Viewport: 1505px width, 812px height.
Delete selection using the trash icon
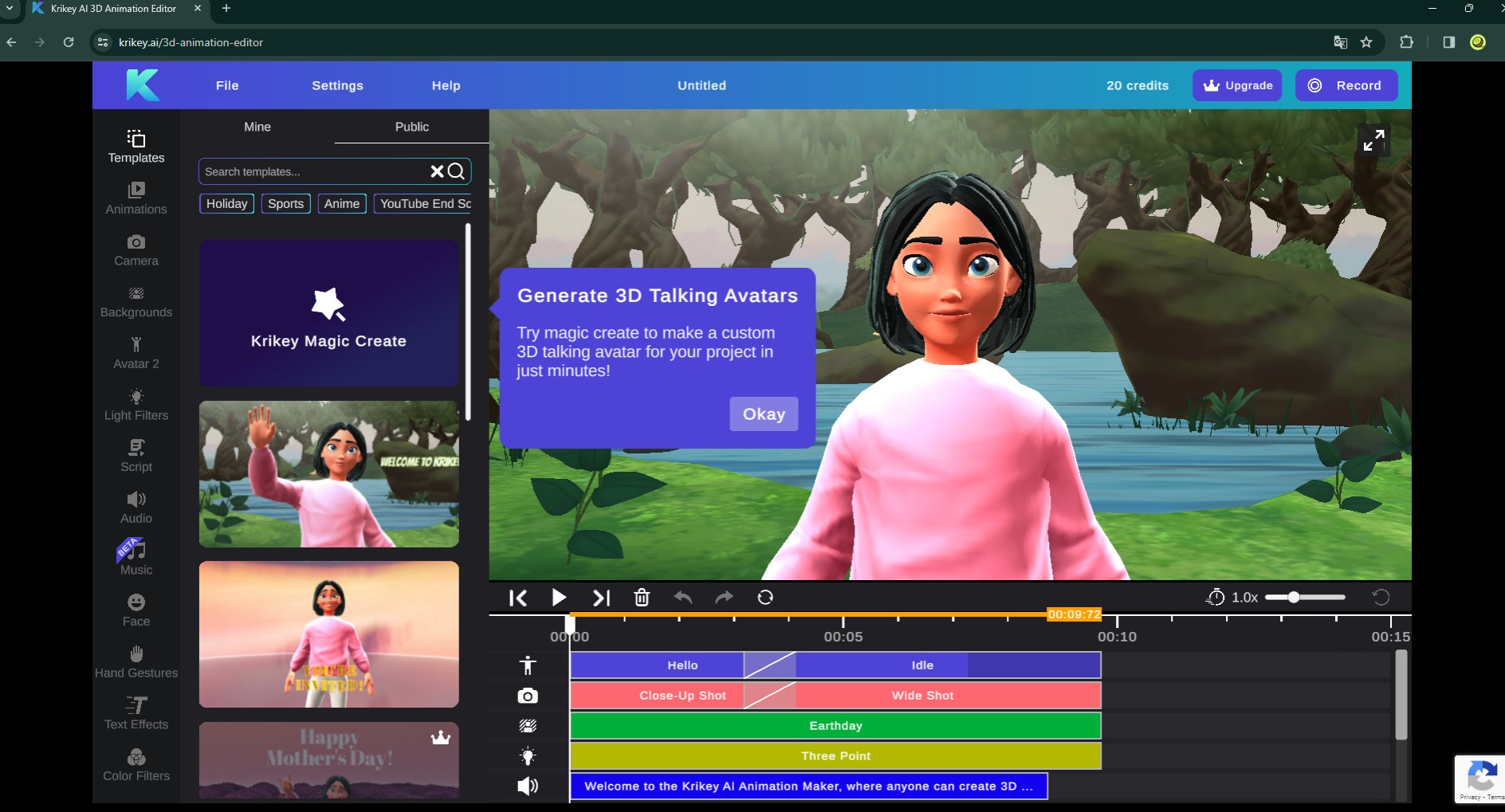642,598
